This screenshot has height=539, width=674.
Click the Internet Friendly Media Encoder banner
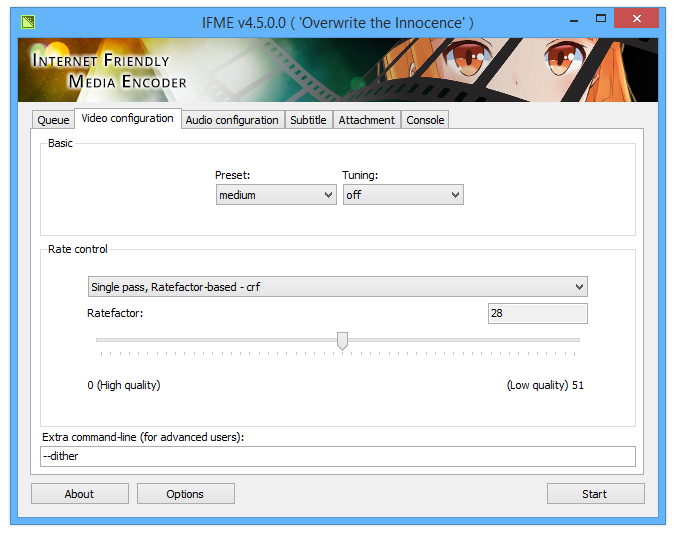pyautogui.click(x=337, y=70)
